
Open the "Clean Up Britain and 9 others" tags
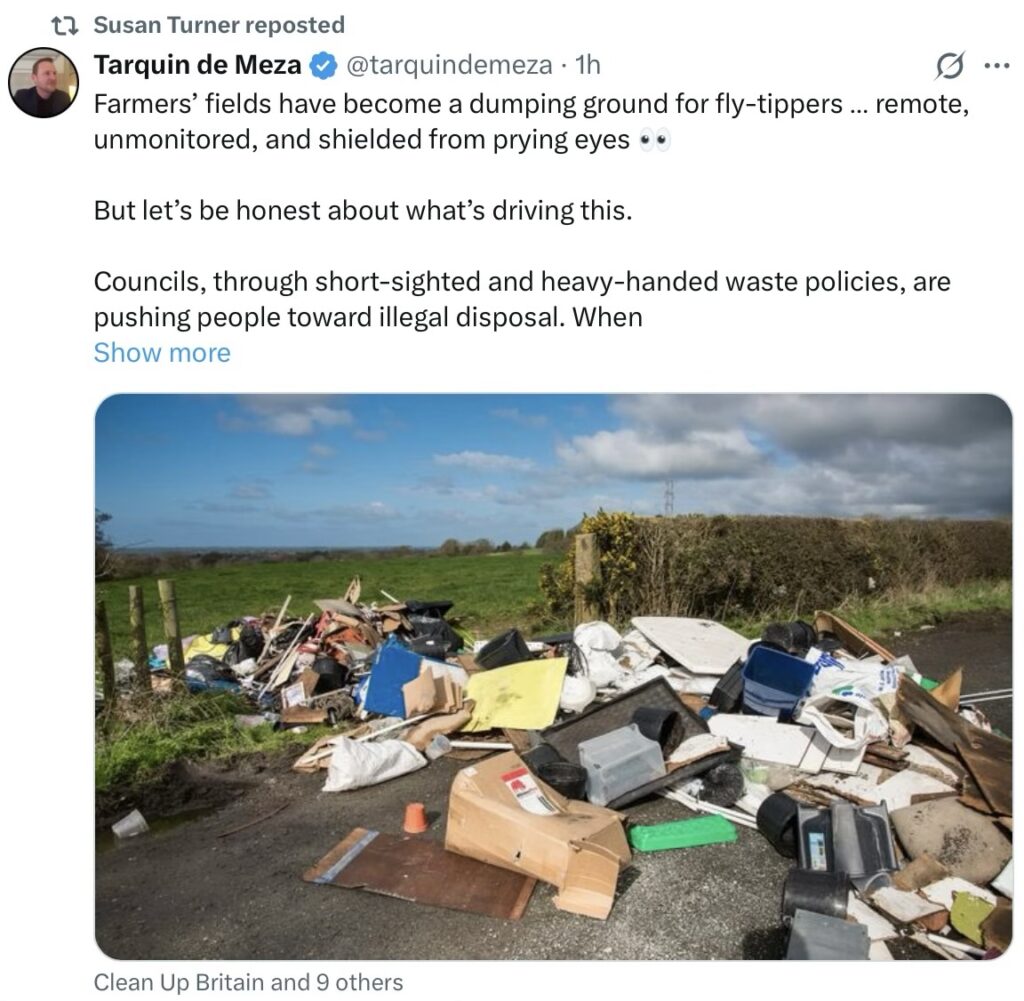248,983
